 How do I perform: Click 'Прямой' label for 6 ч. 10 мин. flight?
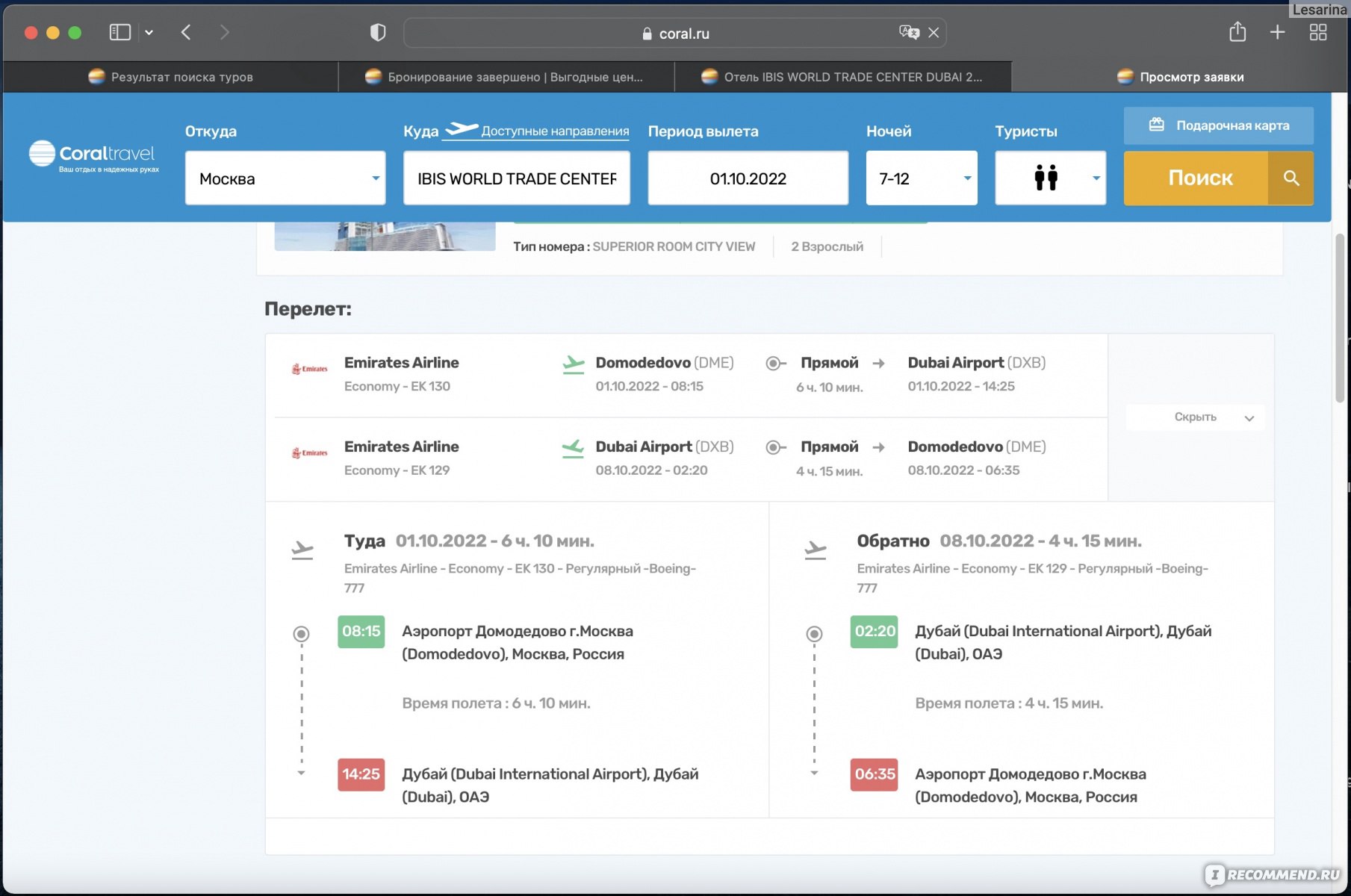[x=829, y=363]
